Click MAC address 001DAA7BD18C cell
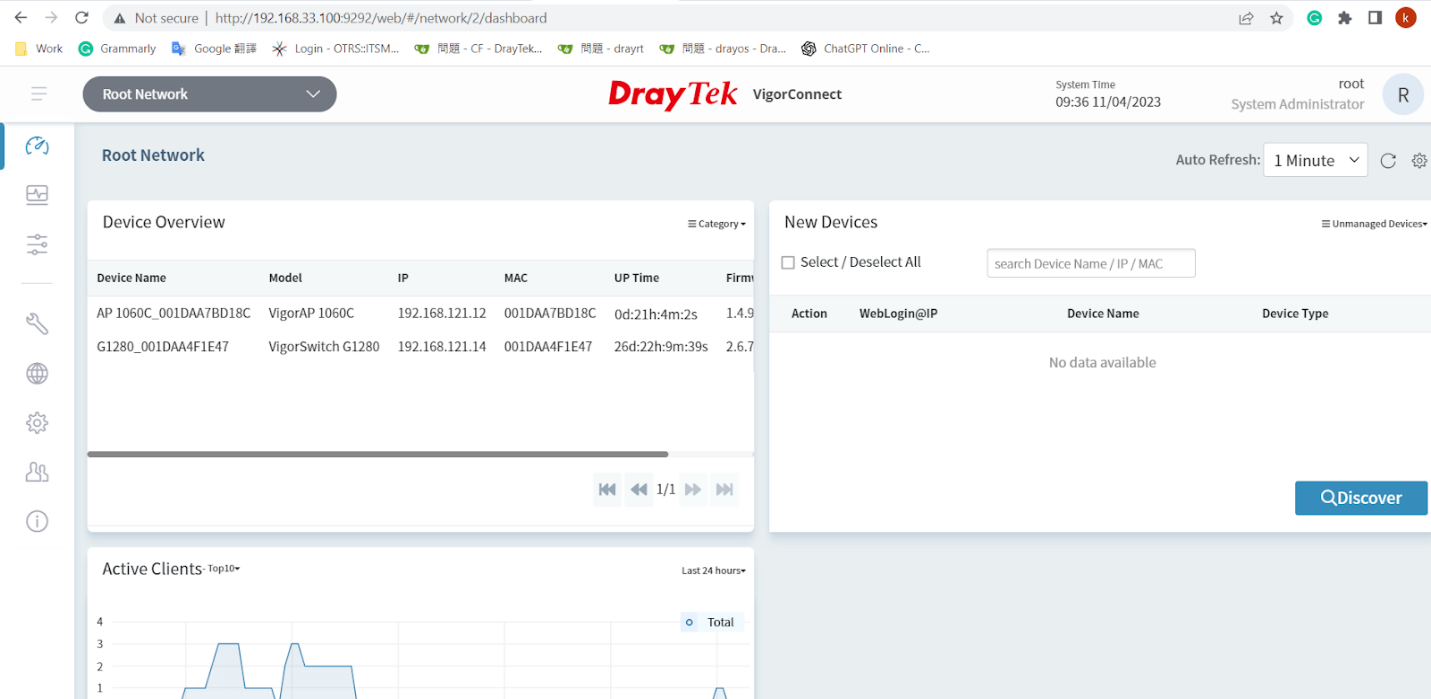Image resolution: width=1431 pixels, height=699 pixels. [x=550, y=313]
